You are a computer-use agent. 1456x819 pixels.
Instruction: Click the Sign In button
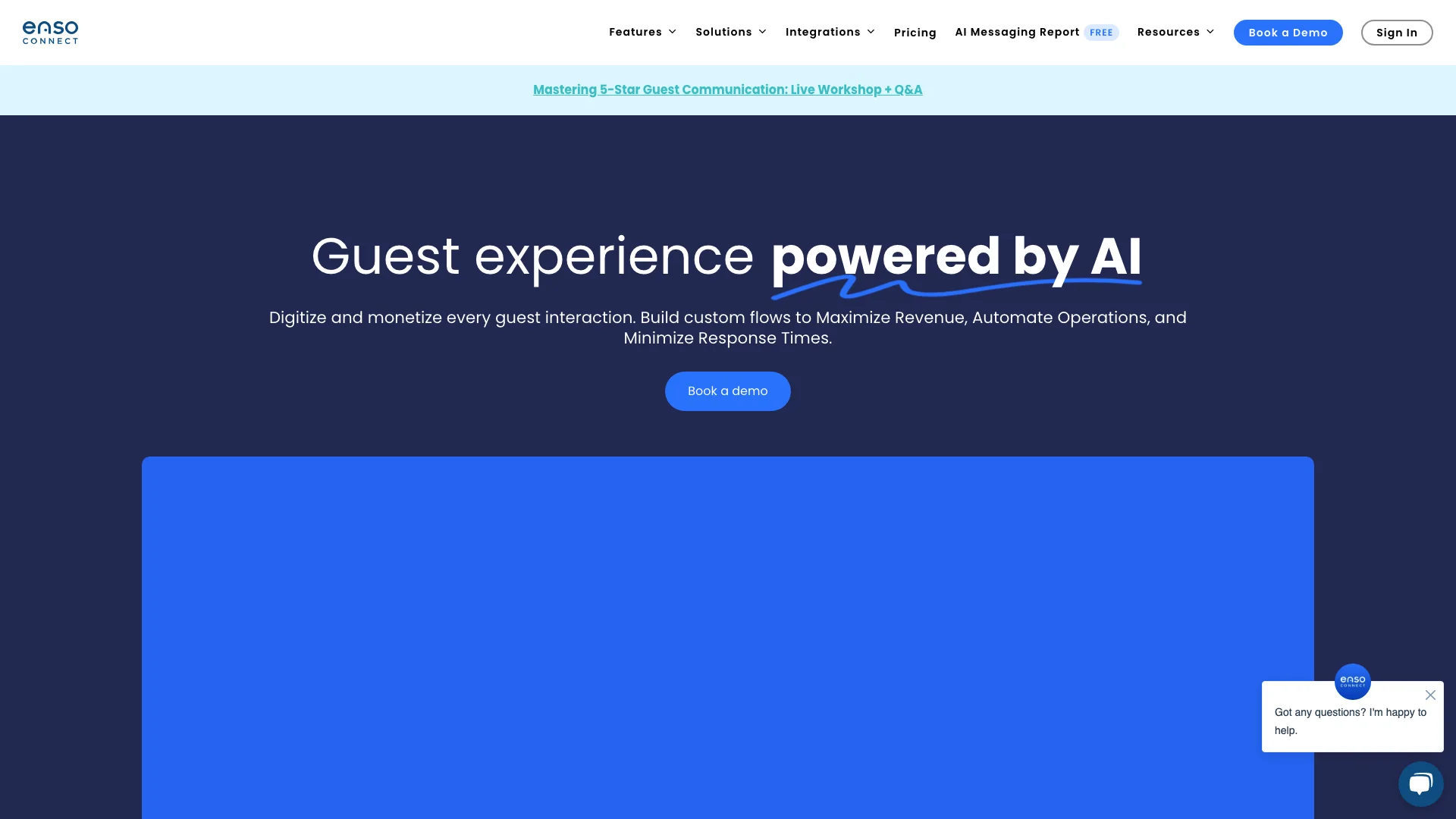click(1396, 32)
